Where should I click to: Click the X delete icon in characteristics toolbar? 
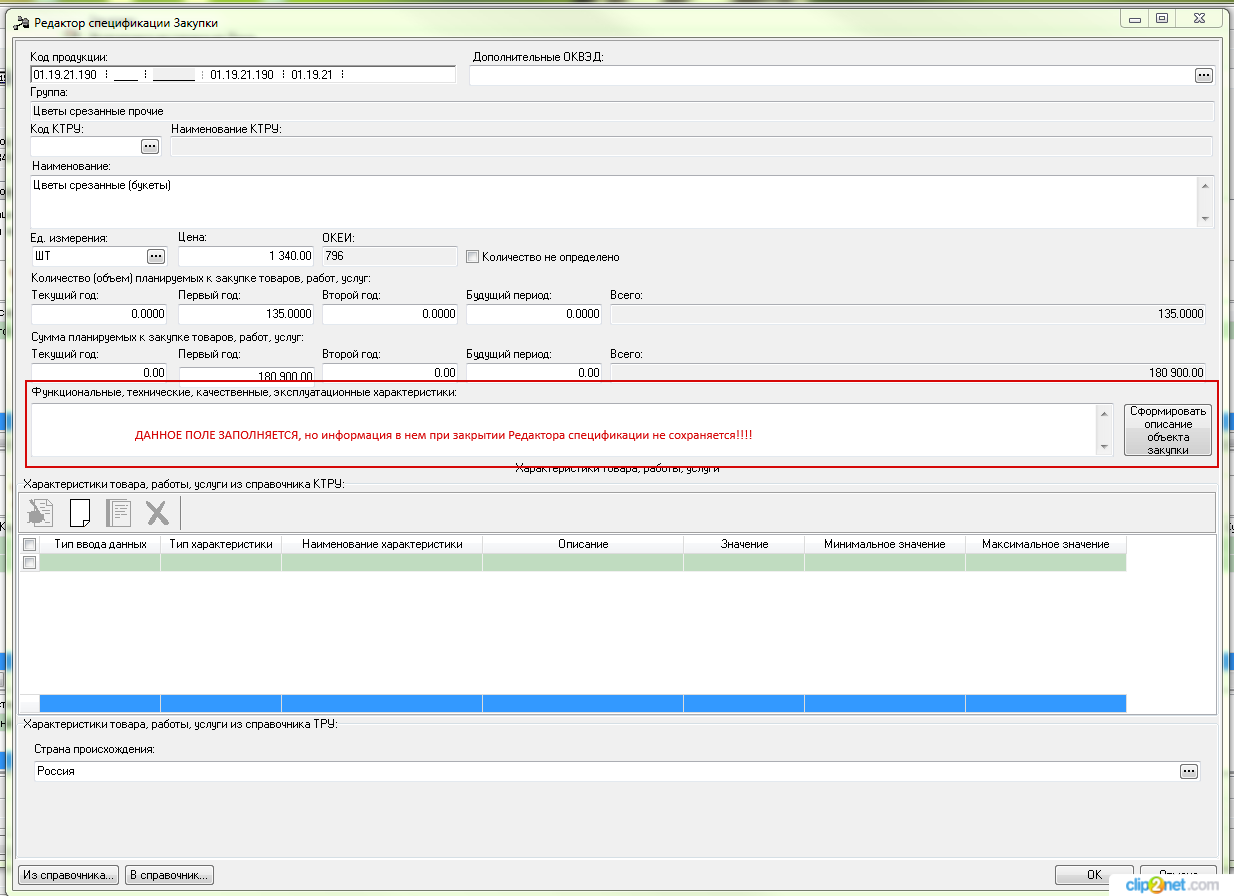(157, 513)
